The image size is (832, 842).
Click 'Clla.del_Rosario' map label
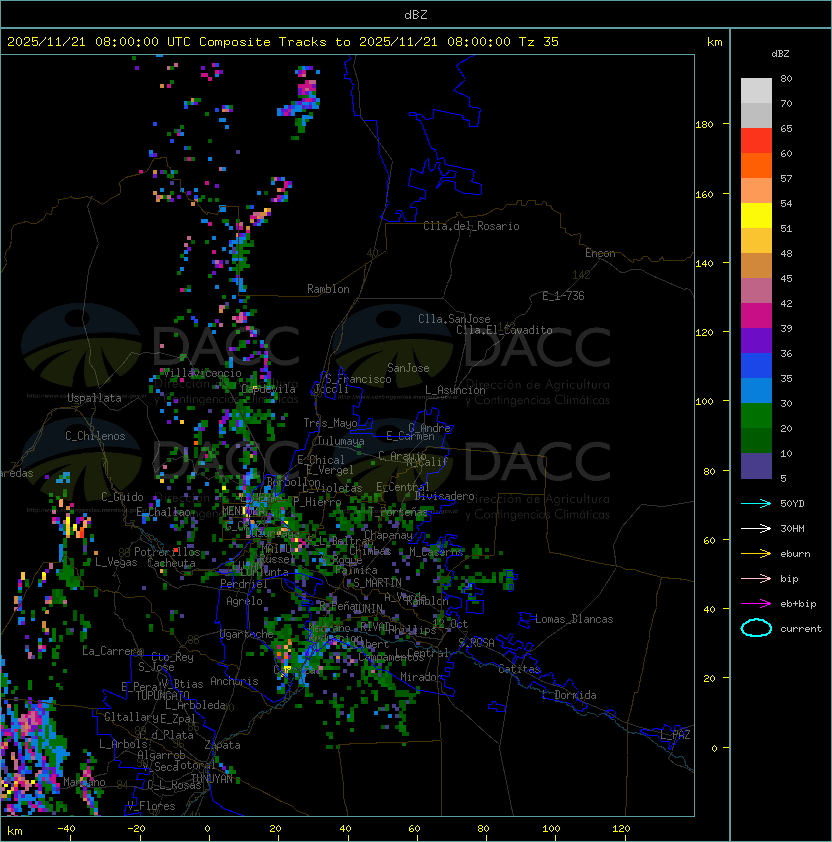pyautogui.click(x=471, y=226)
